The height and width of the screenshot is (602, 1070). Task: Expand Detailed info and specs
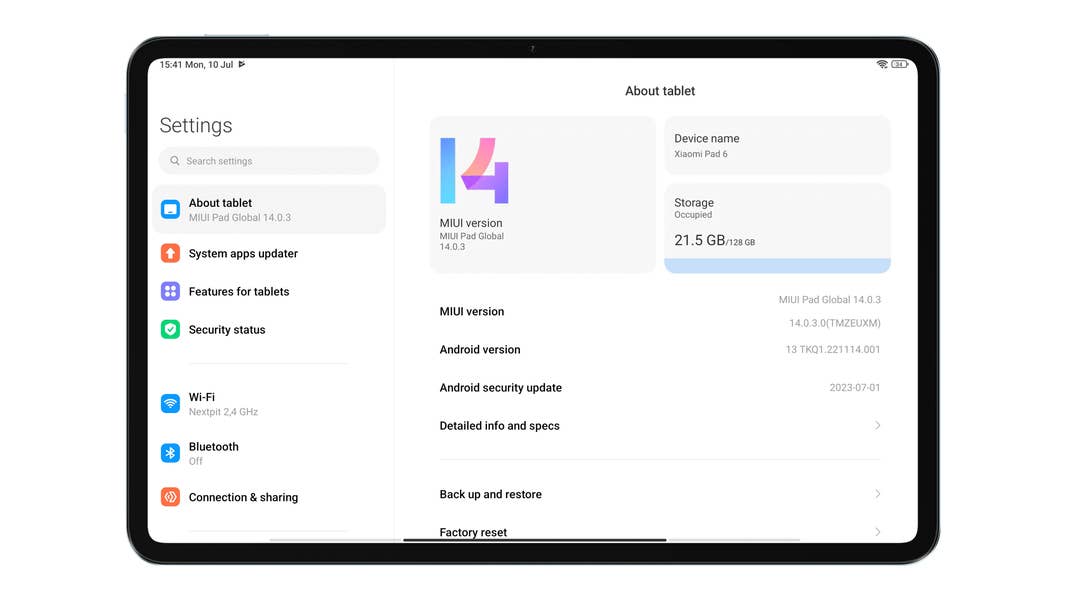660,425
